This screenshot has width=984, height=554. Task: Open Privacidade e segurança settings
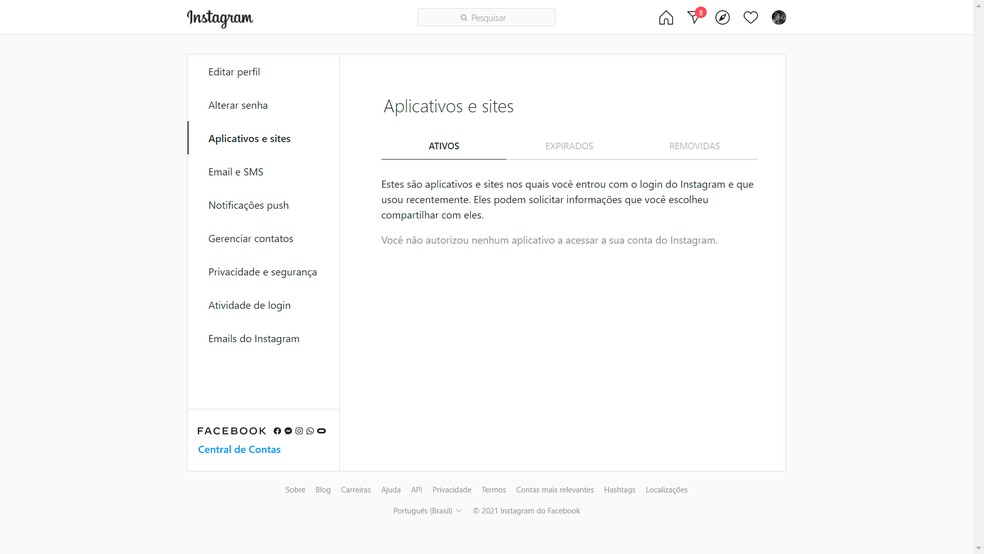pyautogui.click(x=264, y=271)
